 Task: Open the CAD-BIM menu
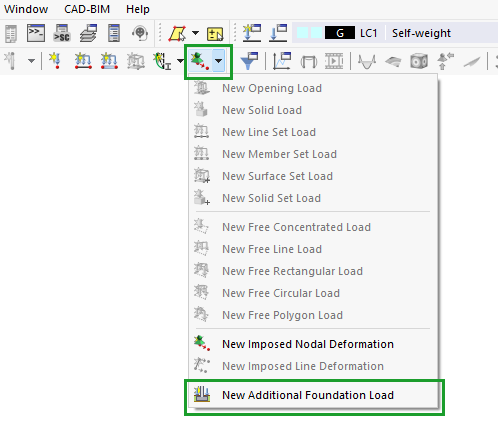(87, 9)
